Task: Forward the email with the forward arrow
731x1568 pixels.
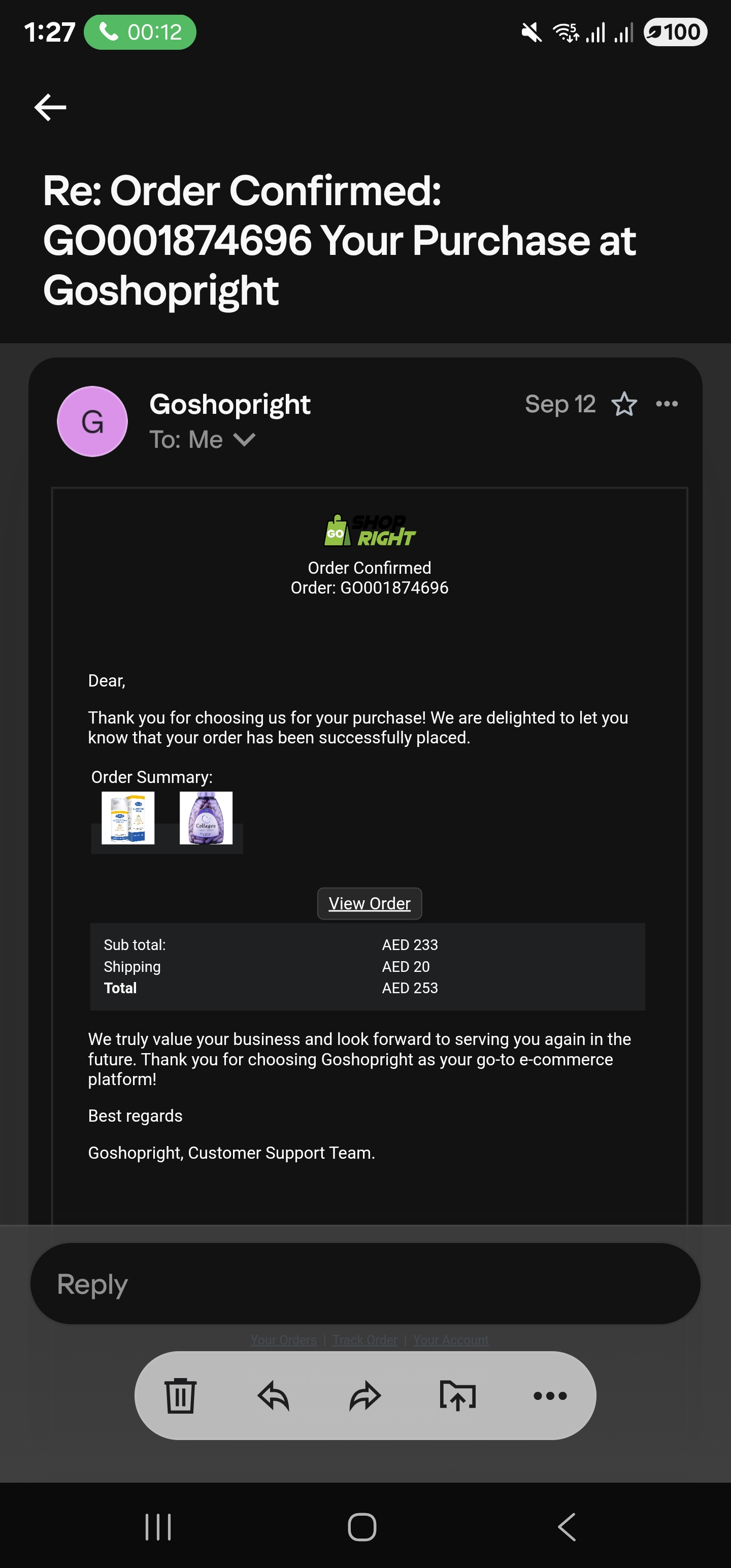Action: [x=365, y=1396]
